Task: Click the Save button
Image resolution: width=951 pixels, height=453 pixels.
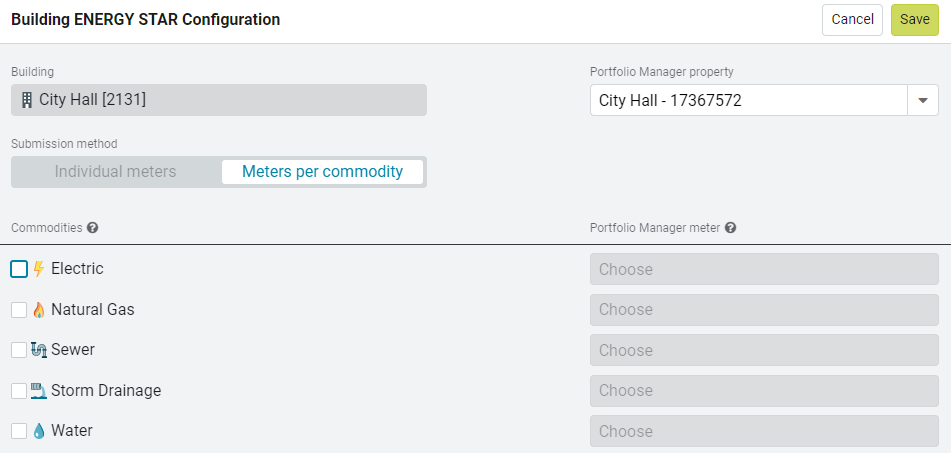Action: click(x=915, y=20)
